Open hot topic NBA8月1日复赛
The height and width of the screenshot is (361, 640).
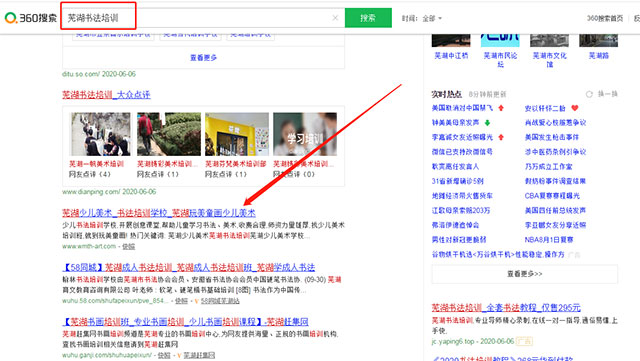click(549, 240)
